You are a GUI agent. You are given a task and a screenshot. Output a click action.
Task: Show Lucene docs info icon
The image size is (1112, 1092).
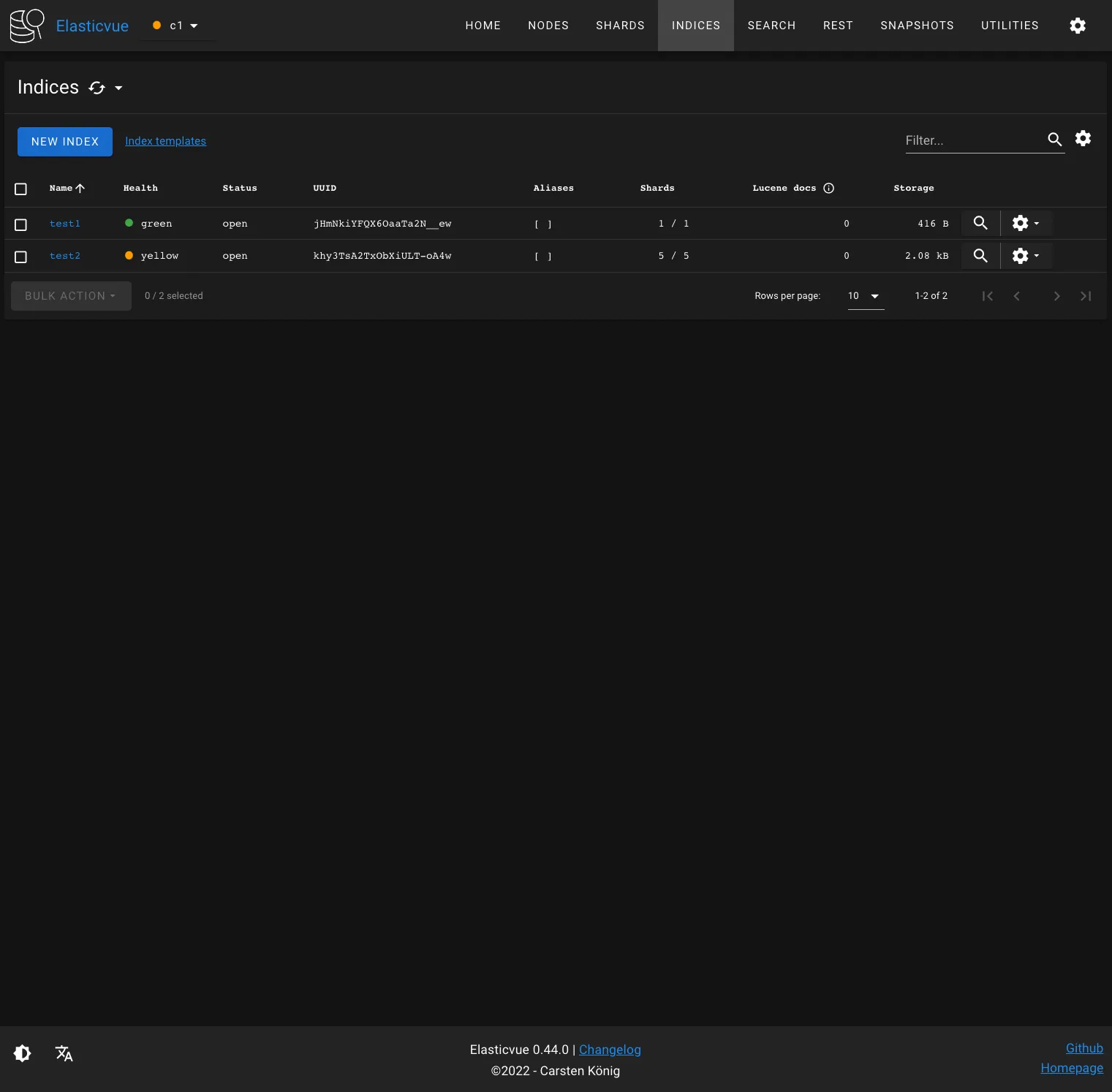pyautogui.click(x=828, y=188)
